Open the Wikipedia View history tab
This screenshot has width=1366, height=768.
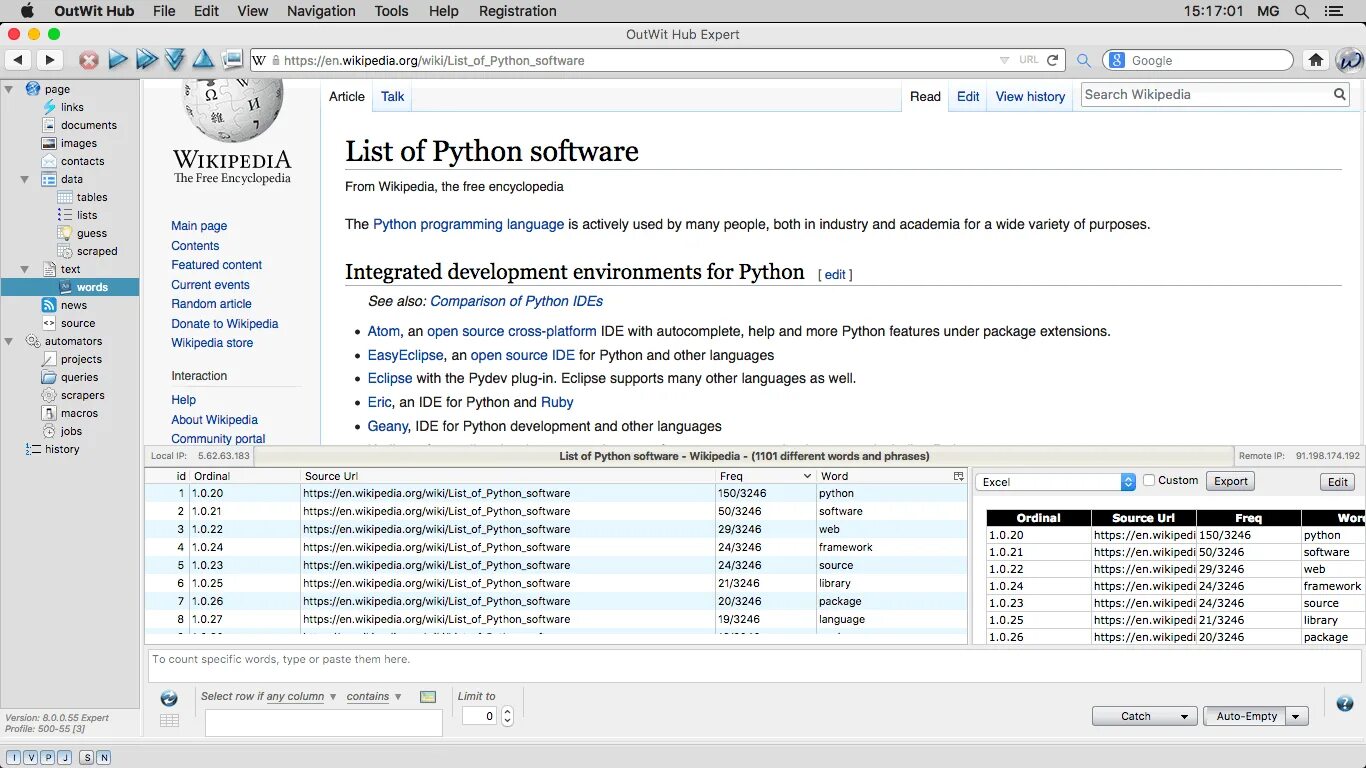click(1030, 96)
